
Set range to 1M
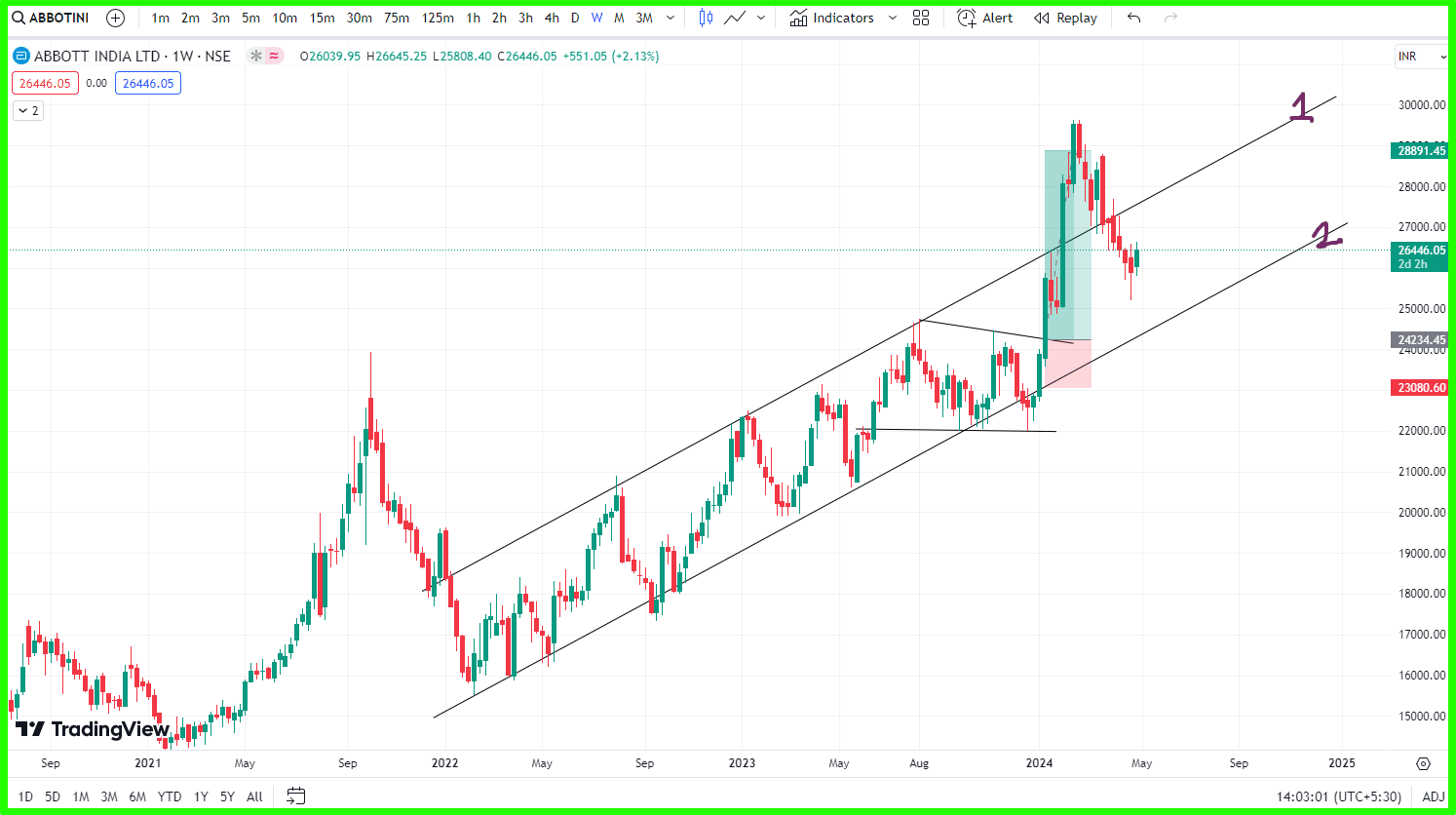pyautogui.click(x=81, y=796)
